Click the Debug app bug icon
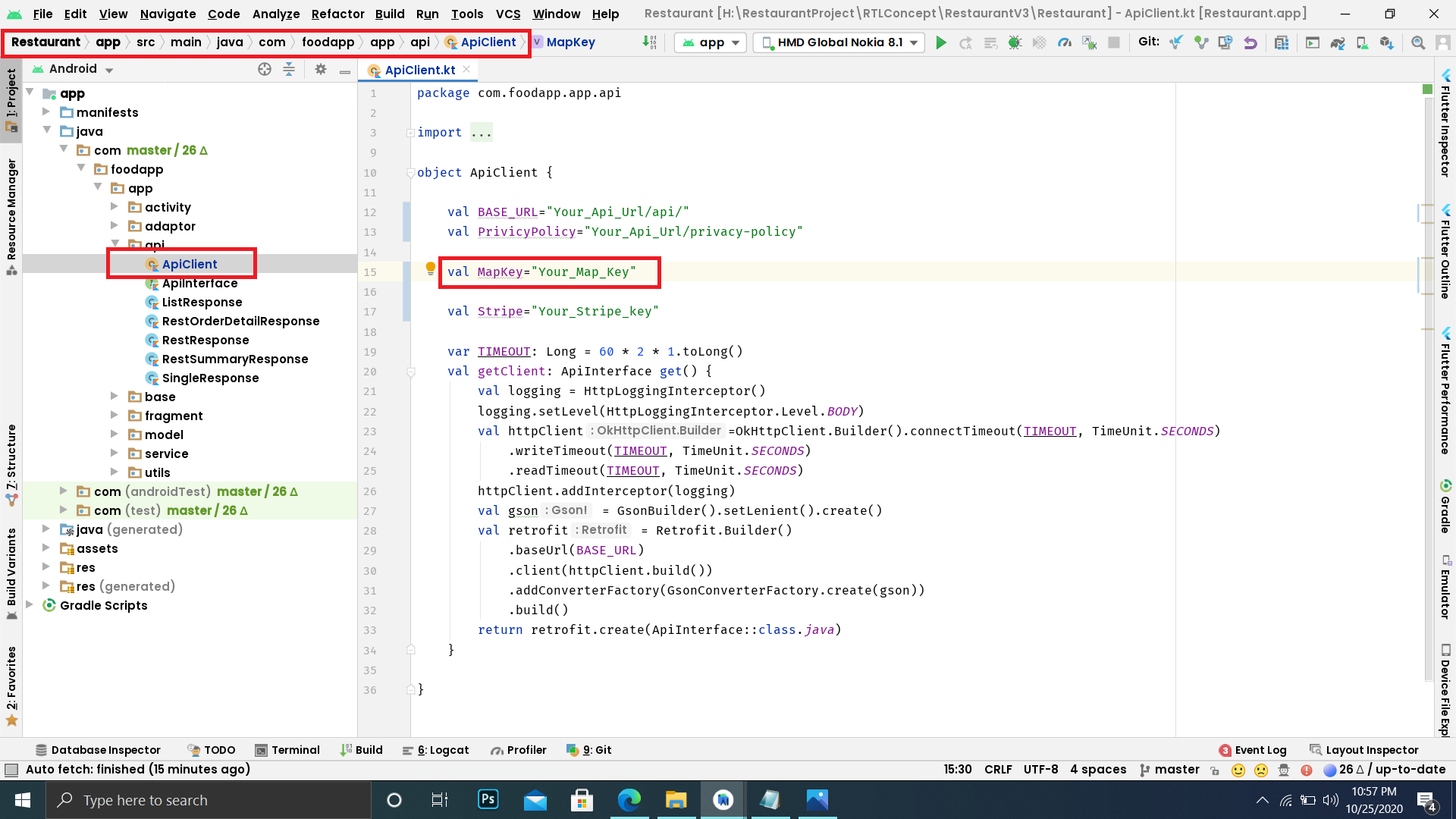Viewport: 1456px width, 819px height. (1015, 42)
